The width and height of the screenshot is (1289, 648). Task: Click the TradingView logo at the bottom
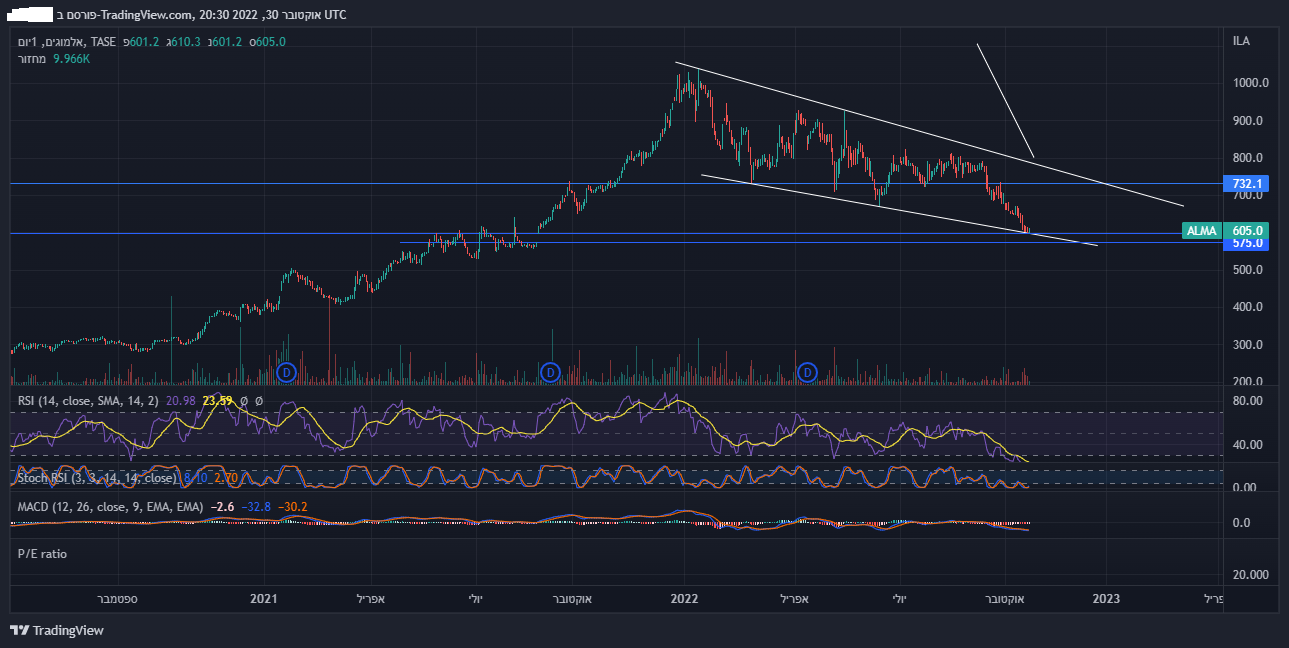tap(57, 630)
